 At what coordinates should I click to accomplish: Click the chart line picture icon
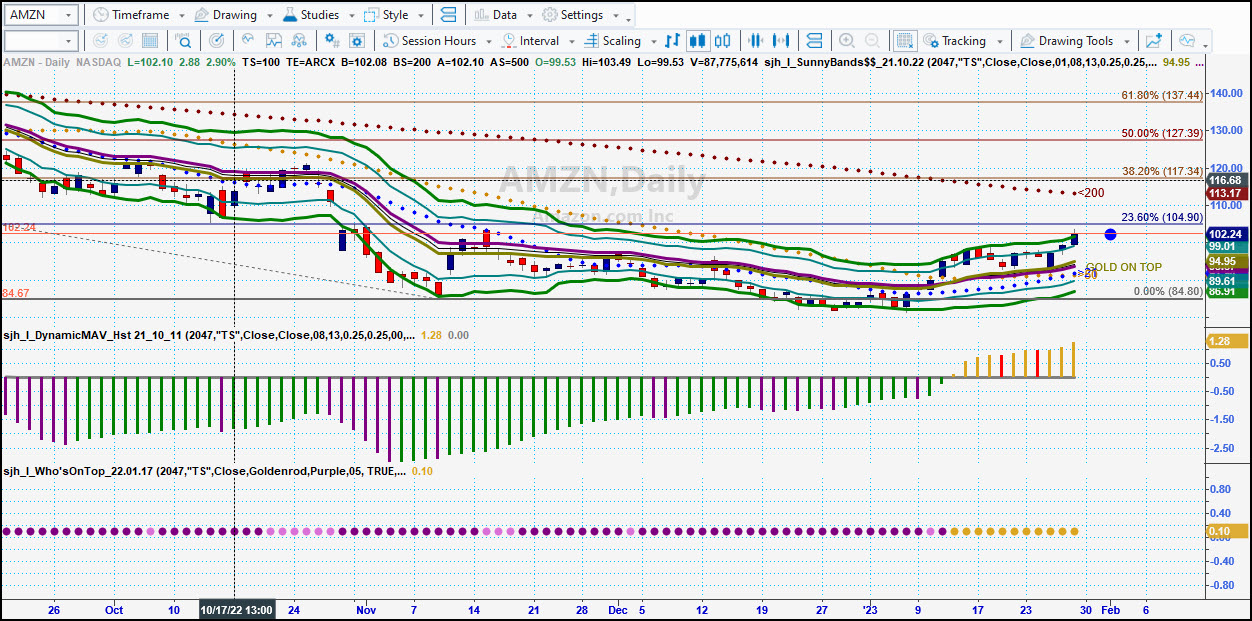[274, 41]
